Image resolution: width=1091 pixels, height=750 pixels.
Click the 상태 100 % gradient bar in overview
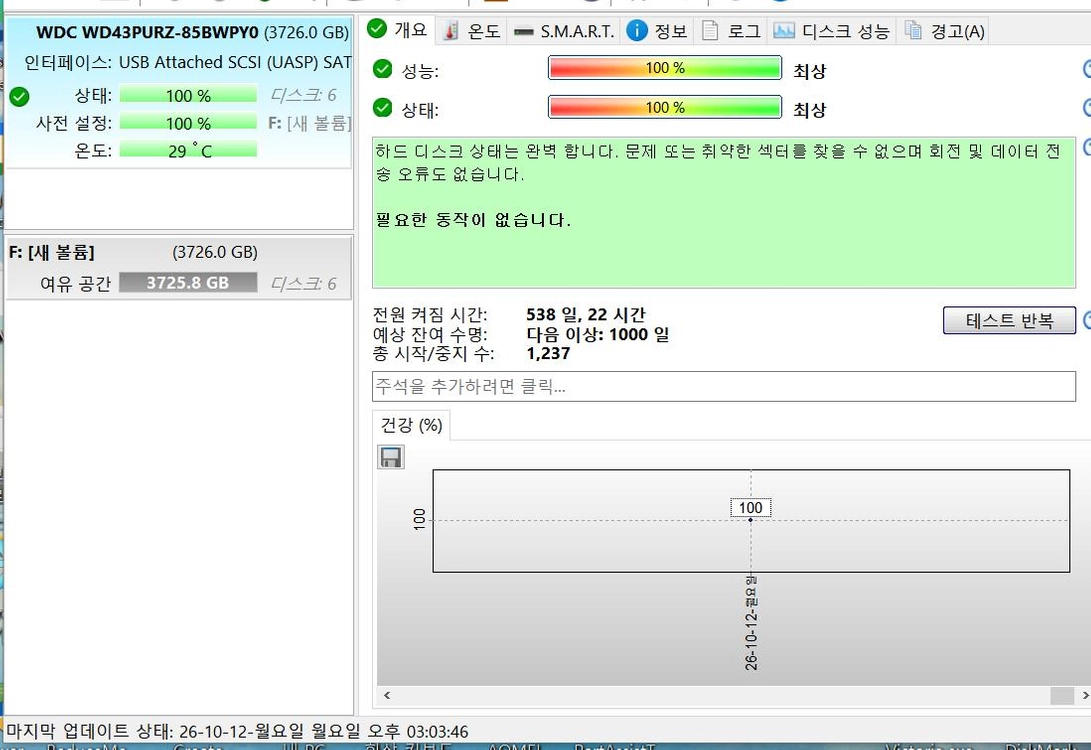[x=664, y=108]
